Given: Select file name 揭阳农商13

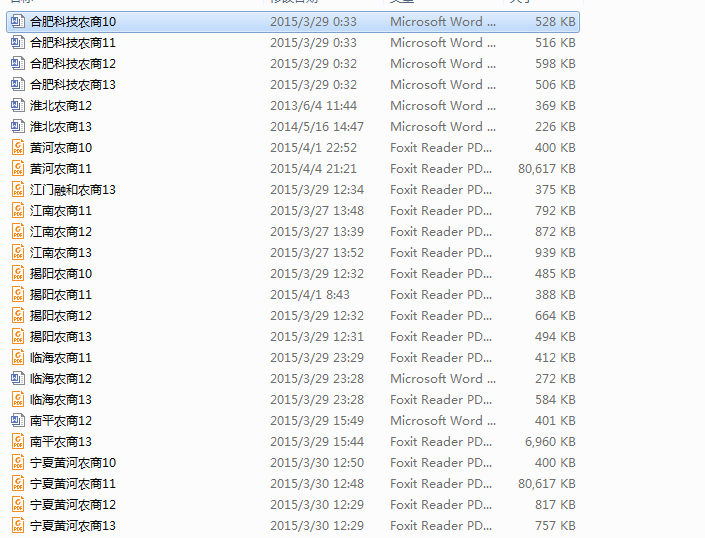Looking at the screenshot, I should click(61, 337).
